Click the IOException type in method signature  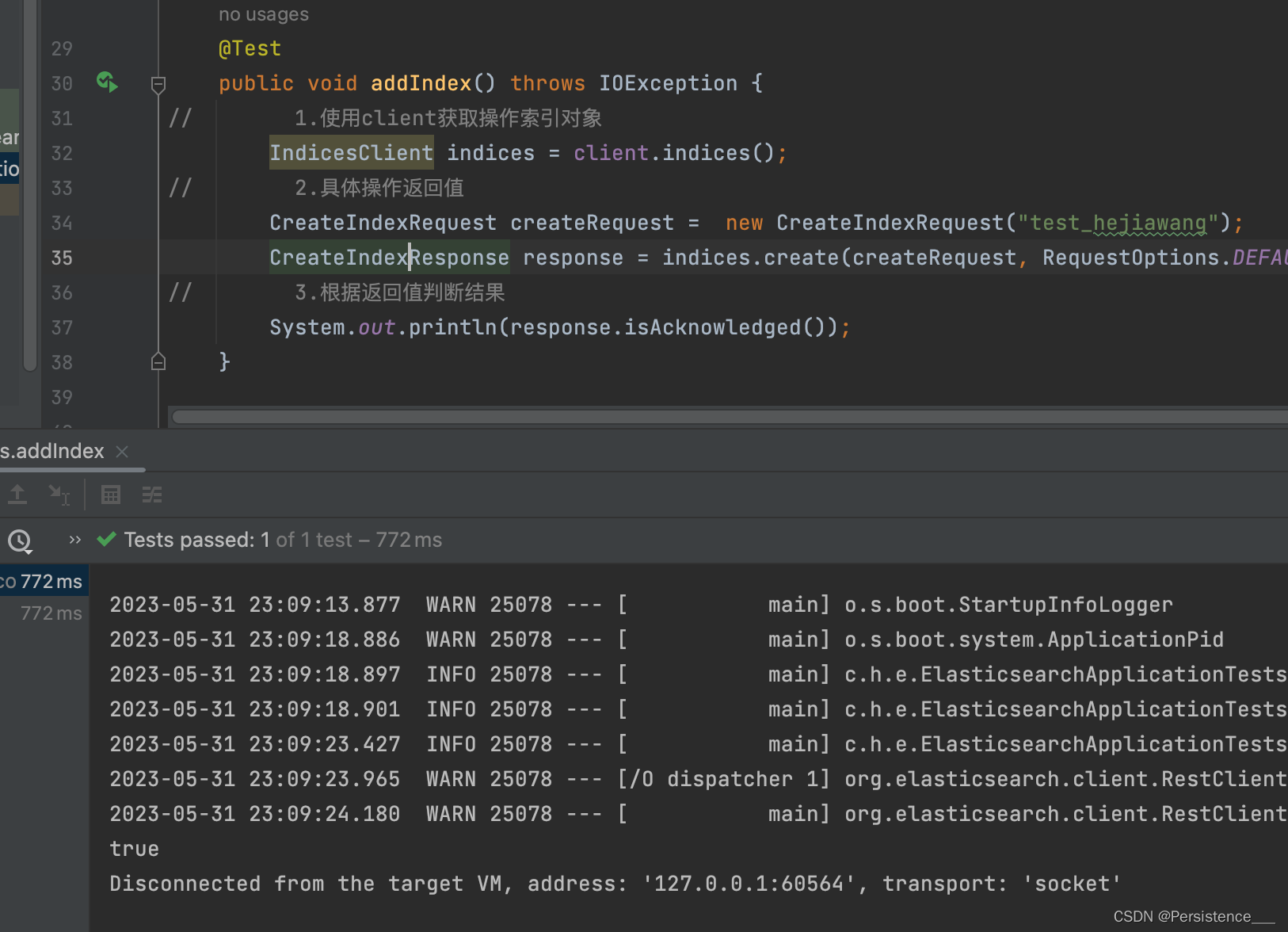pos(668,83)
